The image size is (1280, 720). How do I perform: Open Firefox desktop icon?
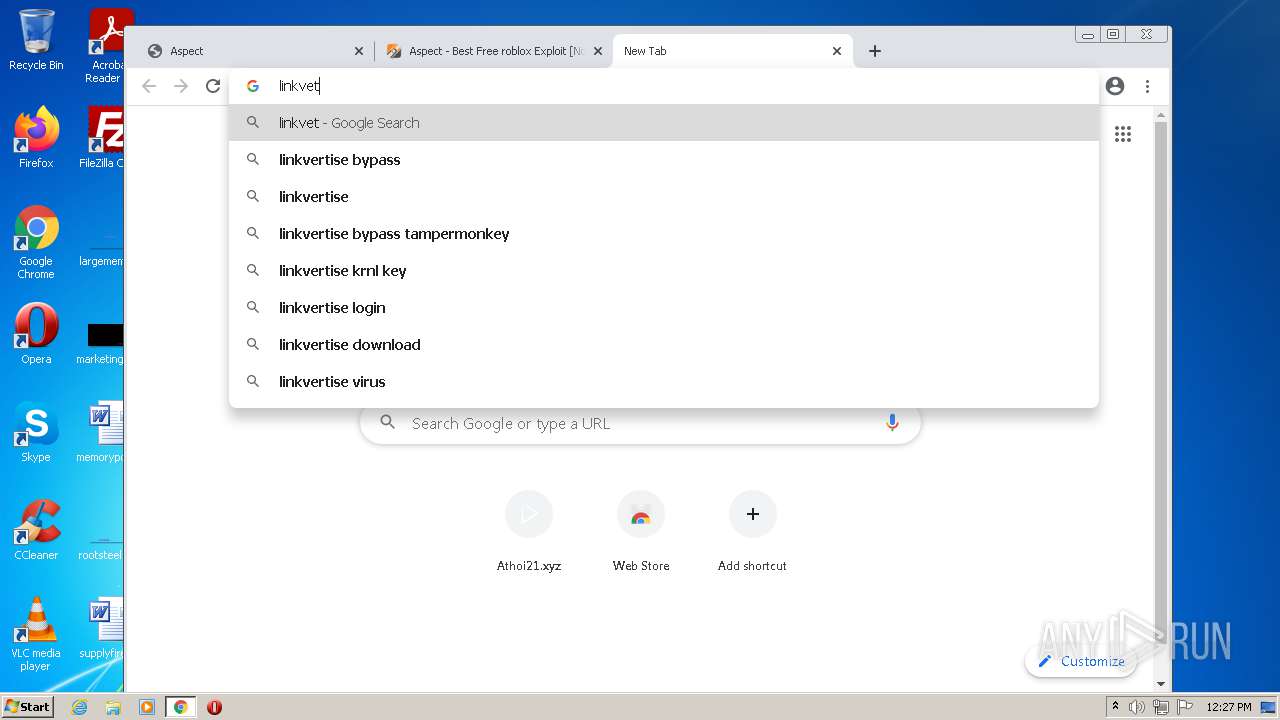pos(36,138)
